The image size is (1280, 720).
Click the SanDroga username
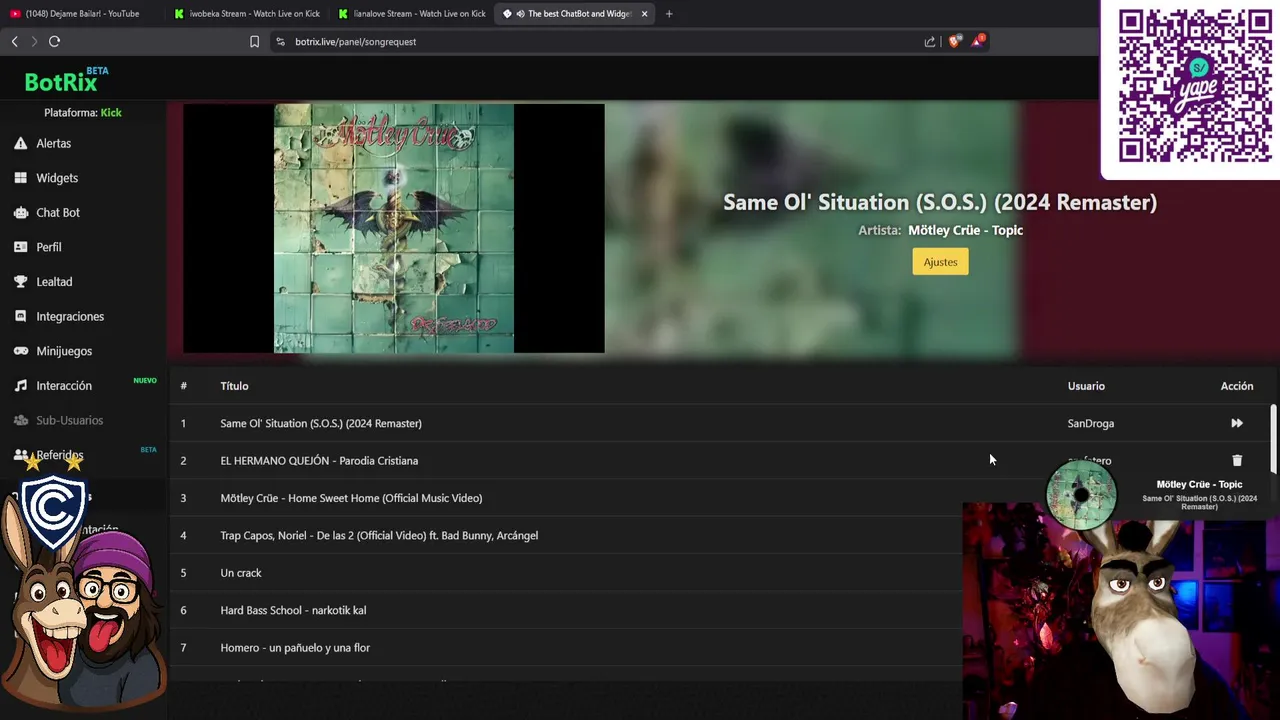click(x=1090, y=423)
